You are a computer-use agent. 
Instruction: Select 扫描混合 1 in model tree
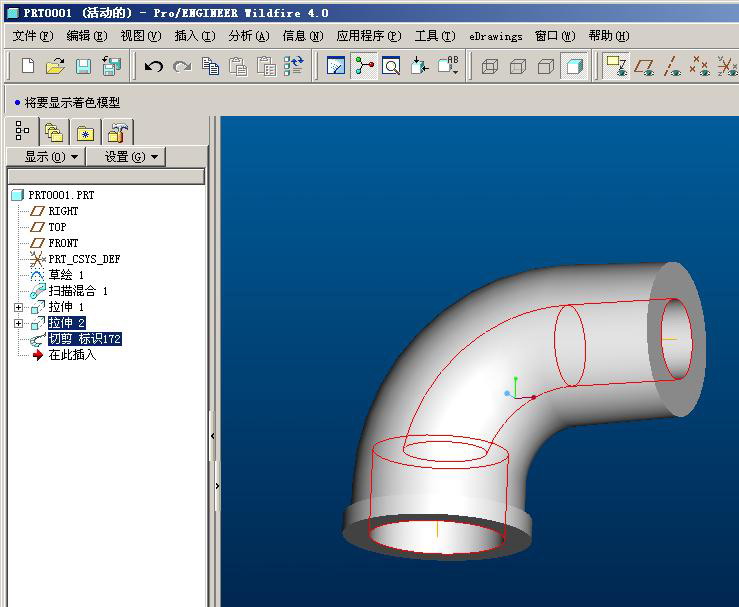pyautogui.click(x=78, y=291)
